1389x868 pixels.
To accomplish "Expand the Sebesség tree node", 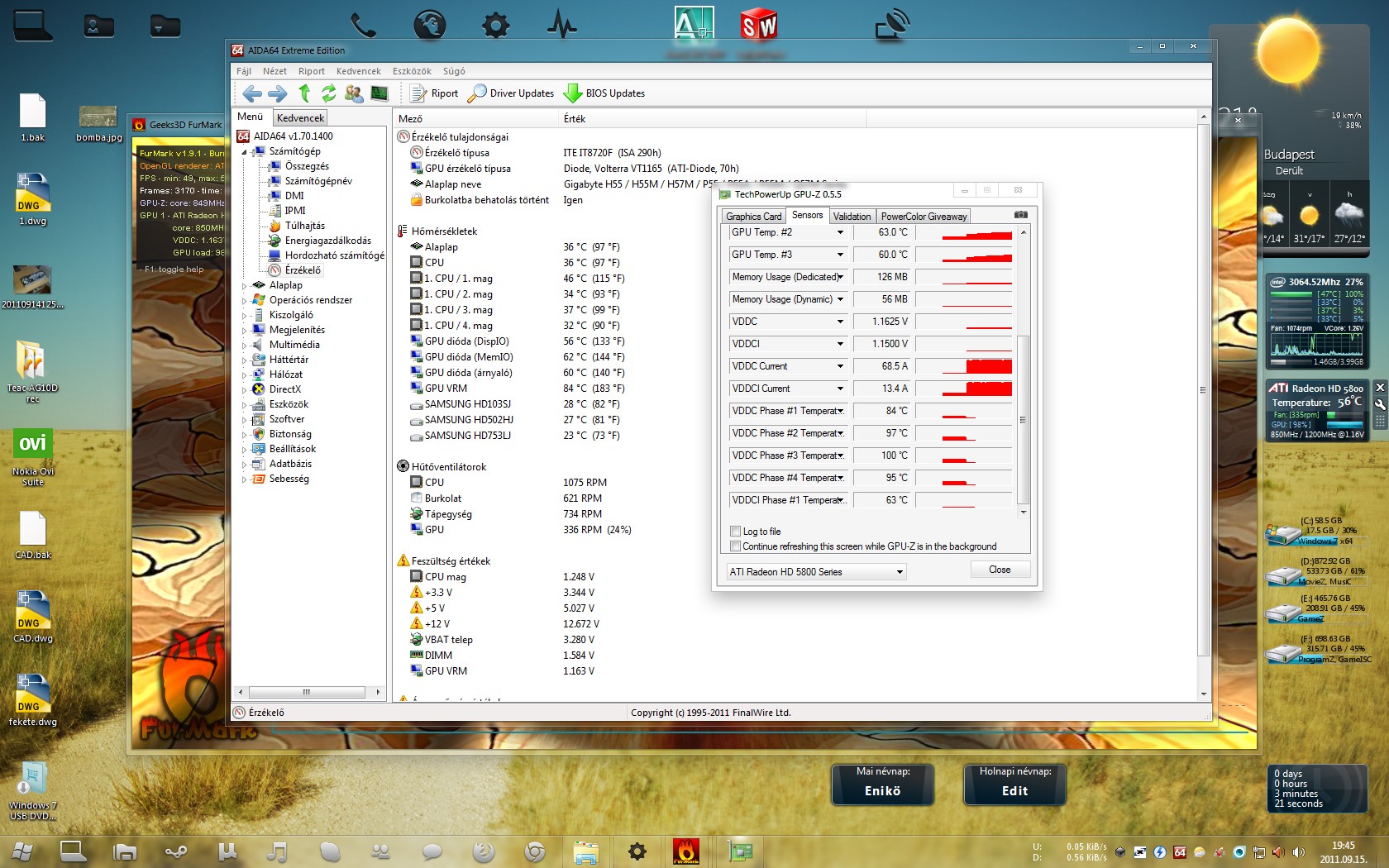I will [x=244, y=479].
